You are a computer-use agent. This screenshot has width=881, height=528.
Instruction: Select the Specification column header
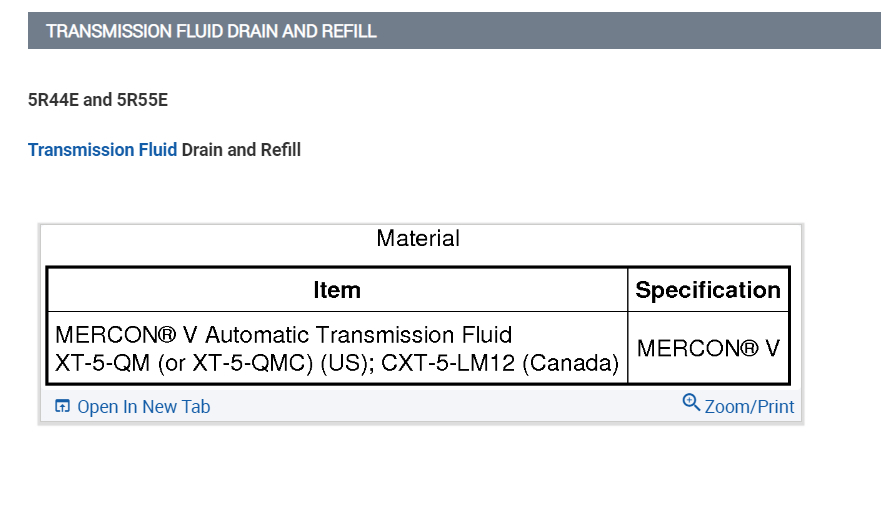click(x=708, y=290)
